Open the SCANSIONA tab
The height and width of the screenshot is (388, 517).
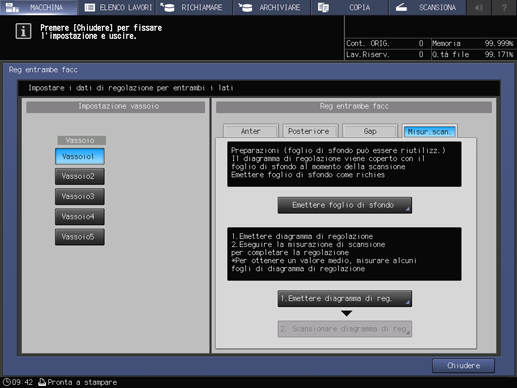(427, 7)
